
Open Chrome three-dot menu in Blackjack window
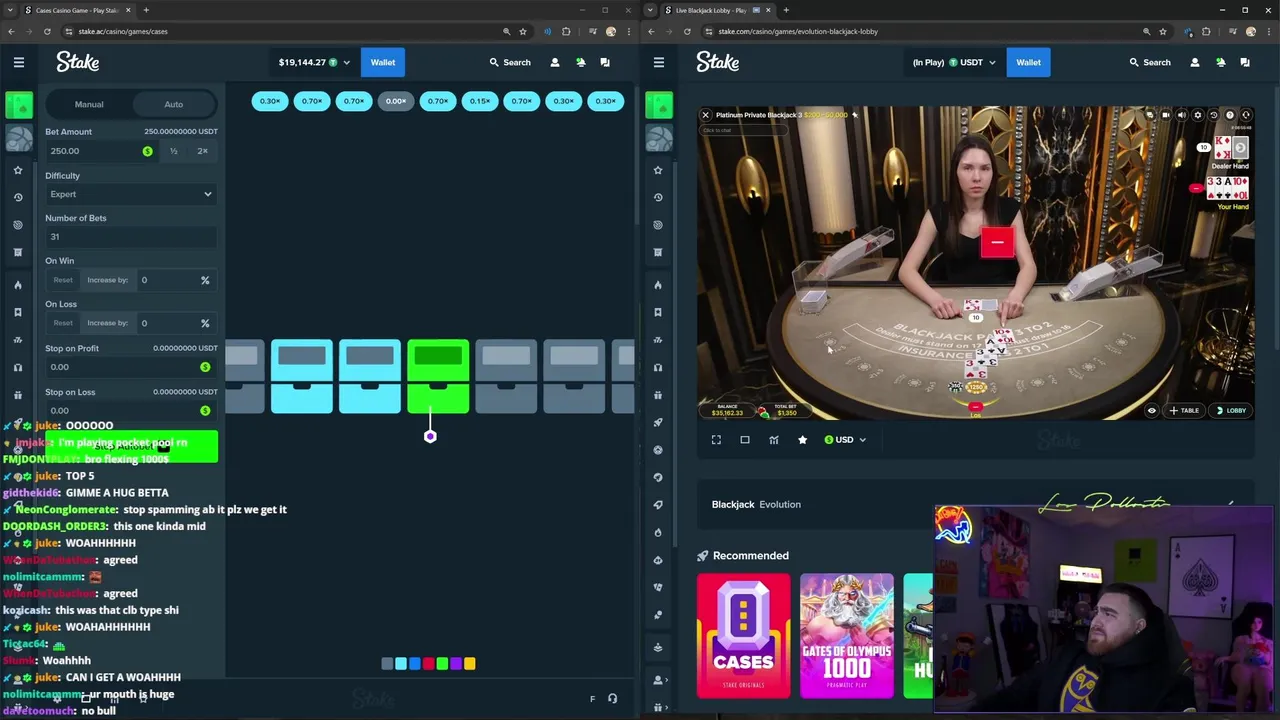point(1270,31)
